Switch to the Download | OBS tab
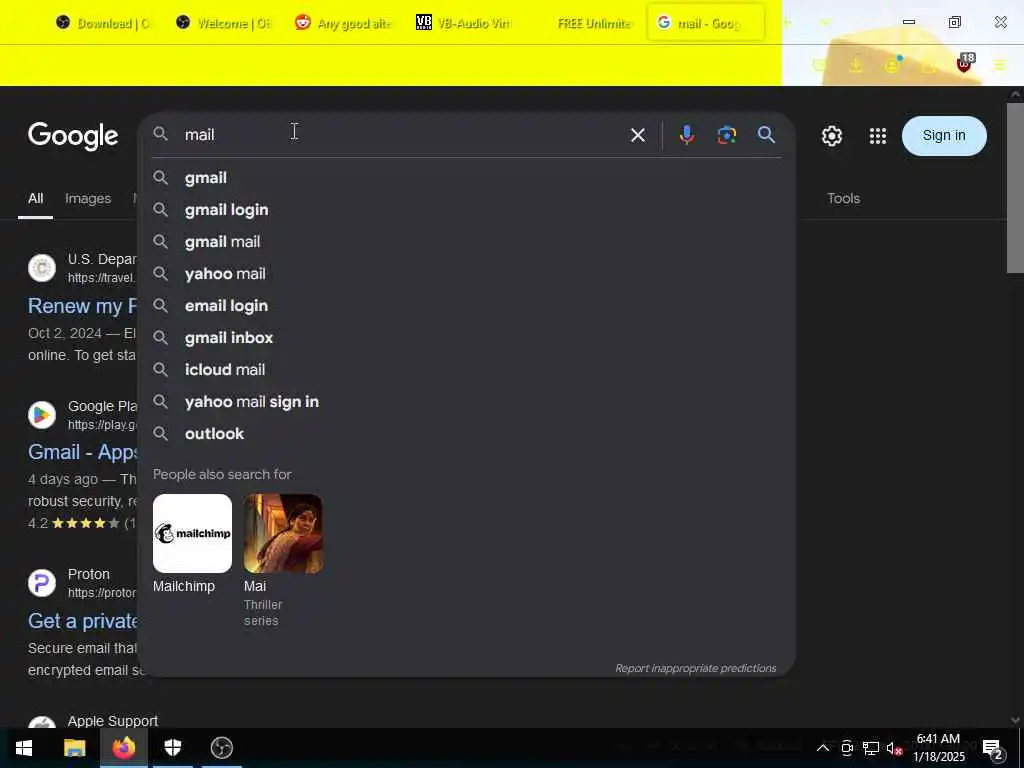This screenshot has height=768, width=1024. [x=103, y=23]
